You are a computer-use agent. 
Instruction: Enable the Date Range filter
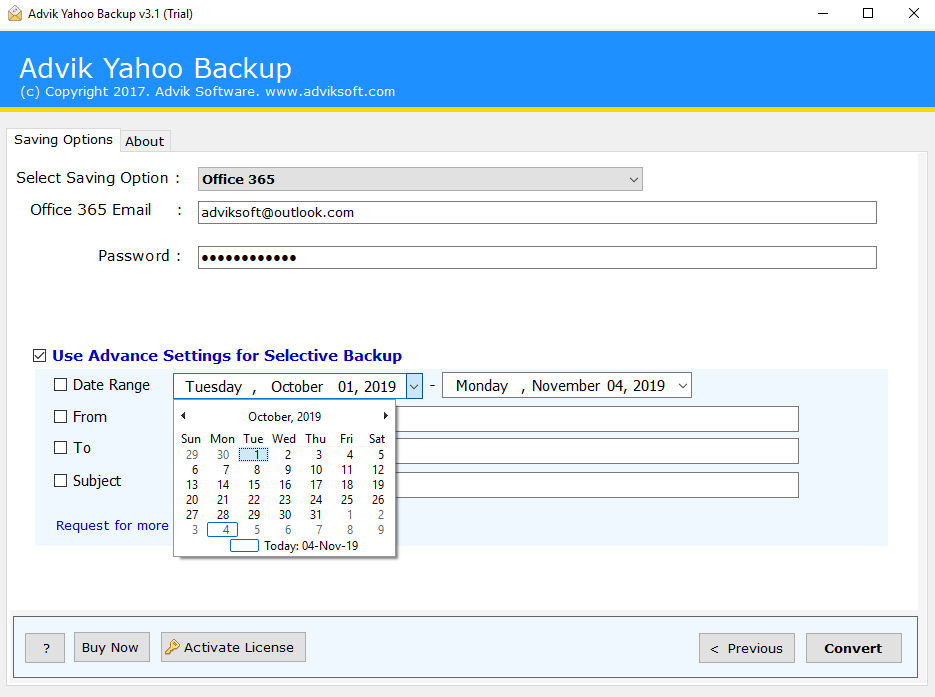[58, 385]
